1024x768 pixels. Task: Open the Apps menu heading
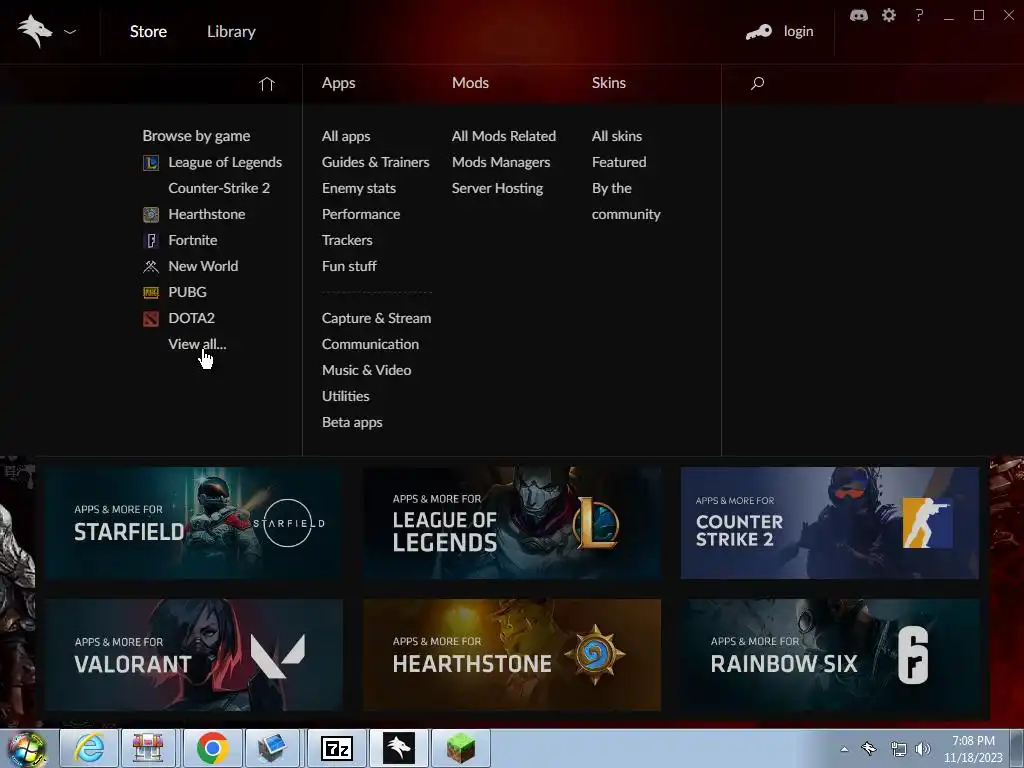(x=338, y=83)
